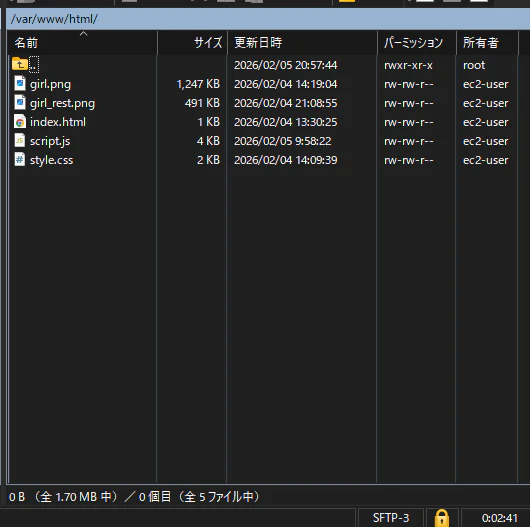The width and height of the screenshot is (530, 527).
Task: Click the index.html Chrome file icon
Action: 20,121
